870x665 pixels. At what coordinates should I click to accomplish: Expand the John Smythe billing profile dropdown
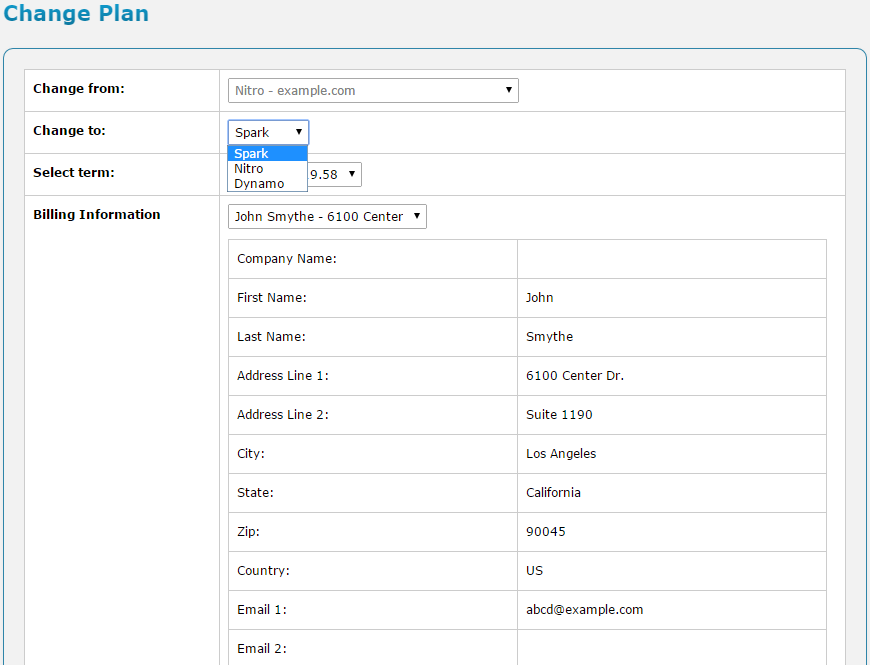(327, 217)
